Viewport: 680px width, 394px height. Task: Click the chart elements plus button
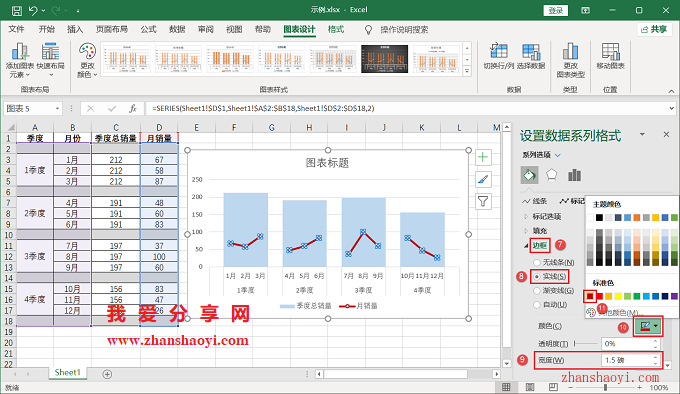point(483,157)
